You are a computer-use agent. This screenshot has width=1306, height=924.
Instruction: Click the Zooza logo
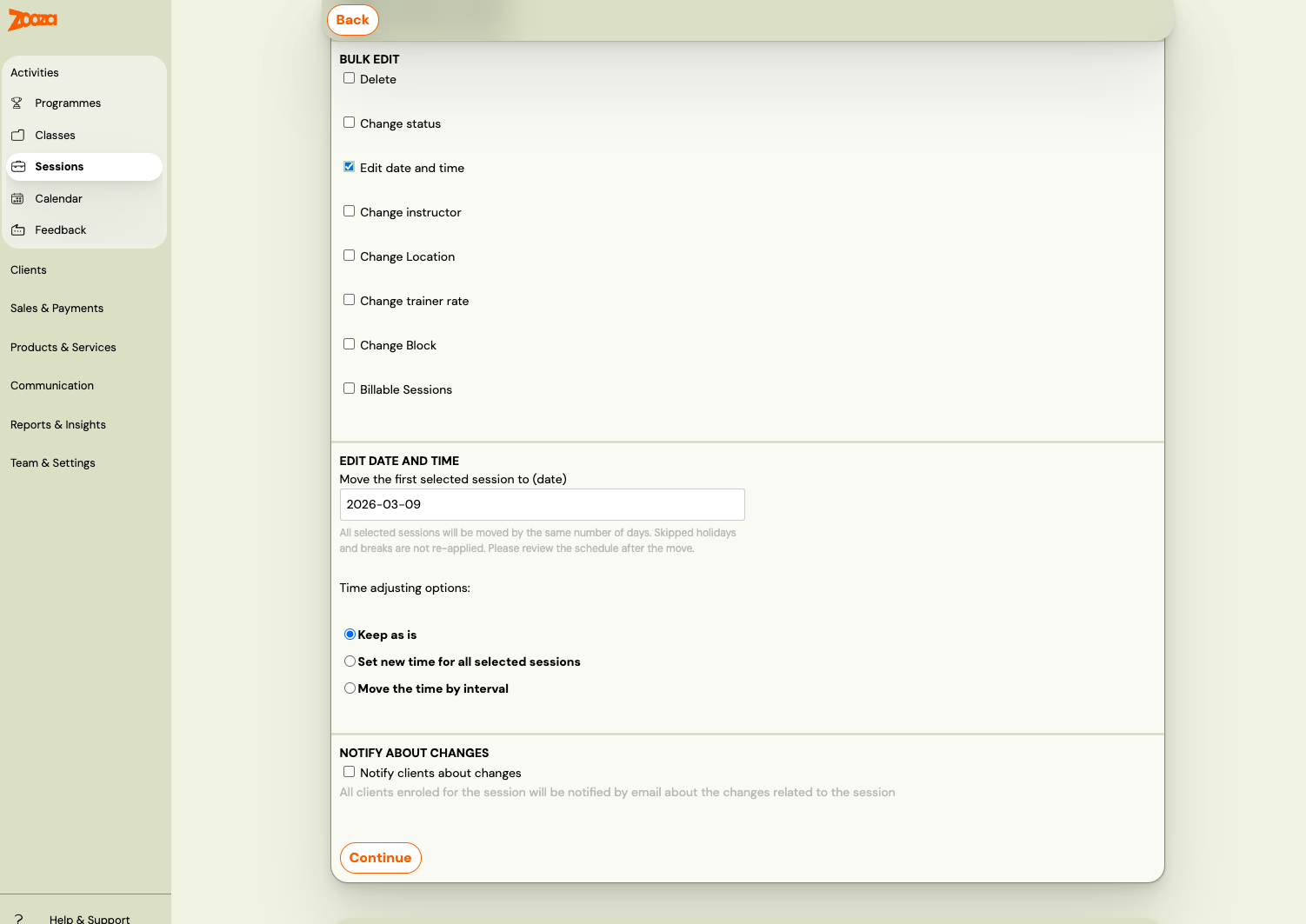click(32, 19)
